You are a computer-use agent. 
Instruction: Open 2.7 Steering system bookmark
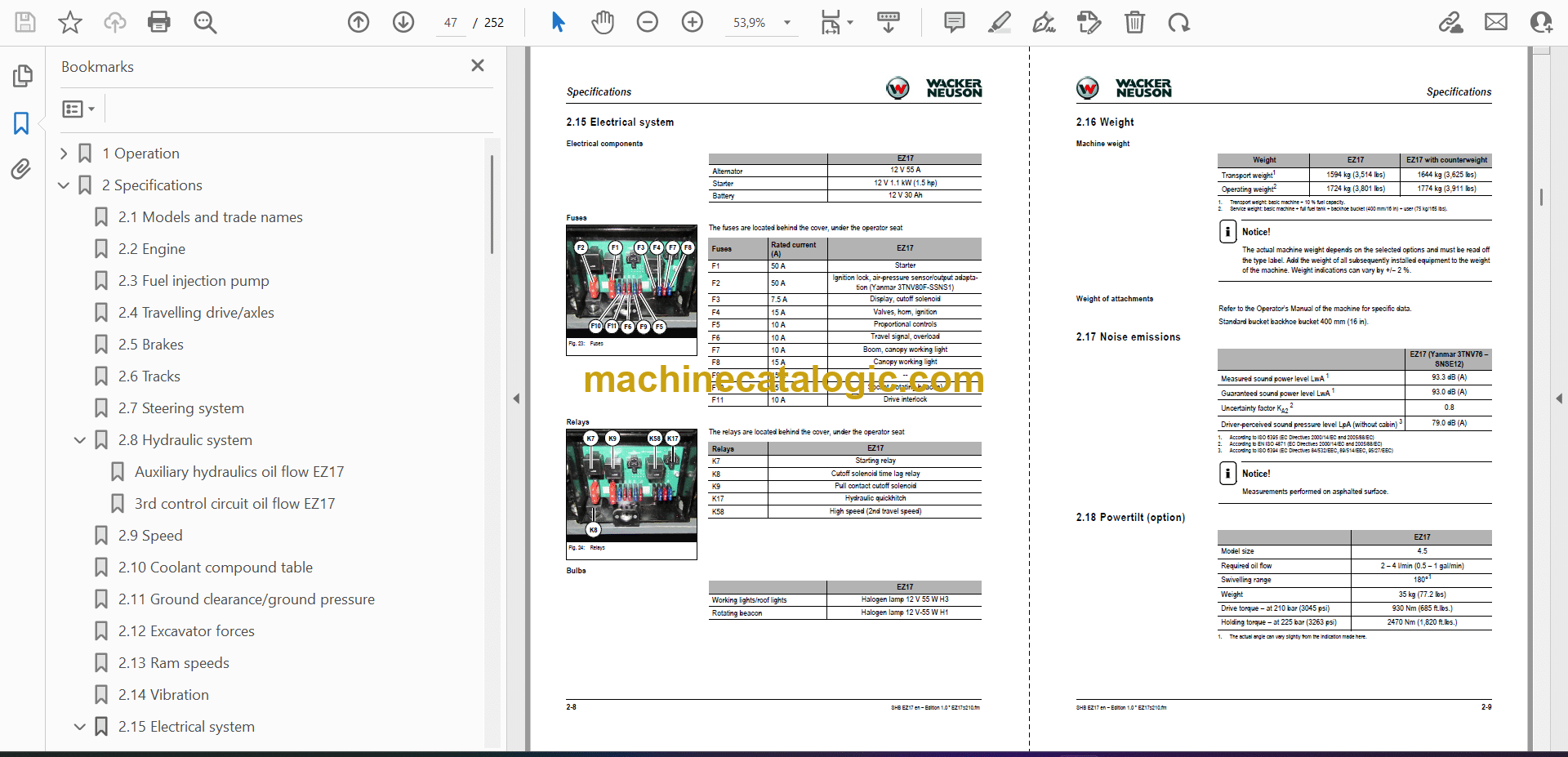[180, 408]
